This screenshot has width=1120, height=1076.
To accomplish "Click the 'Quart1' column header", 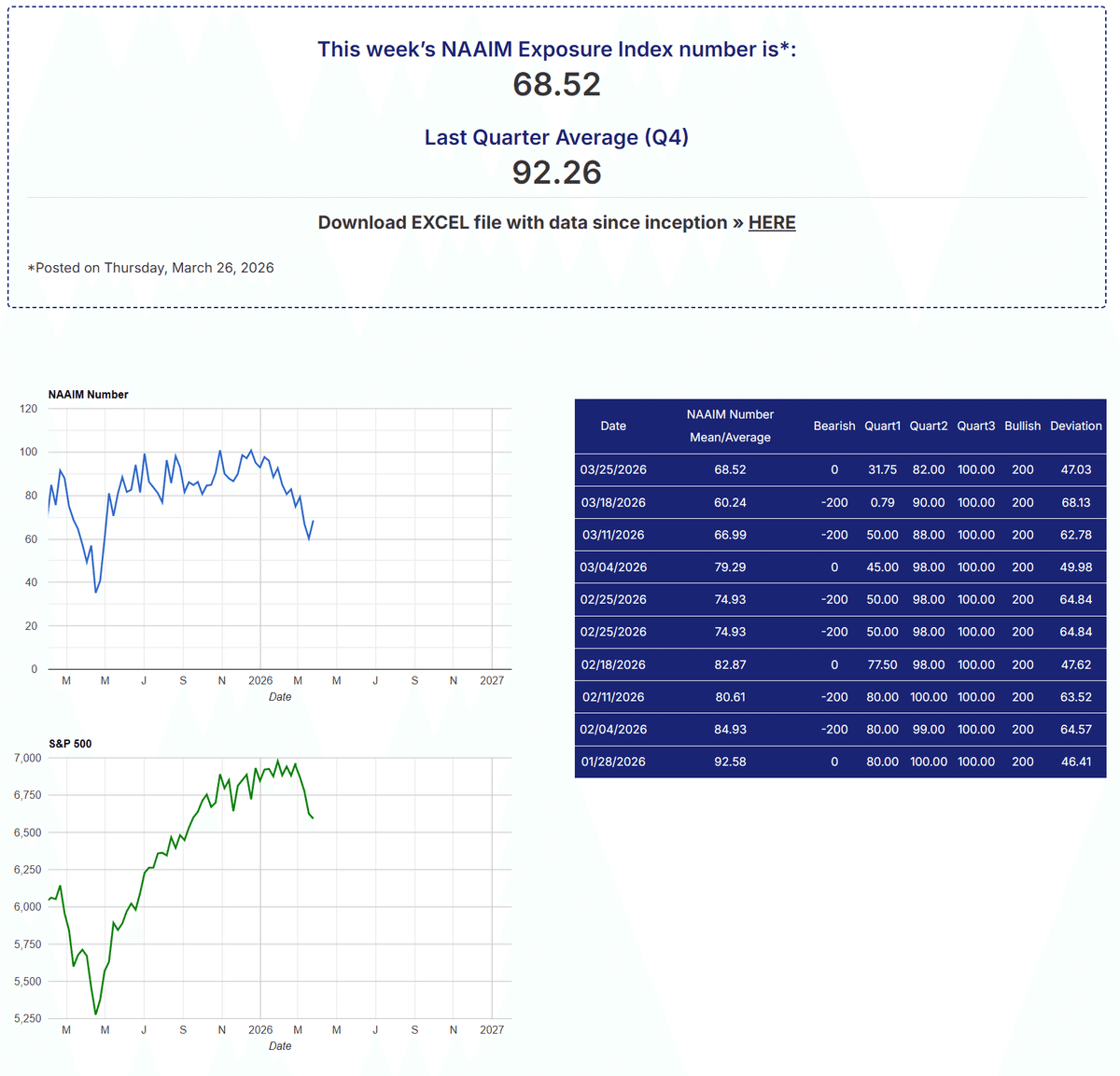I will tap(883, 426).
